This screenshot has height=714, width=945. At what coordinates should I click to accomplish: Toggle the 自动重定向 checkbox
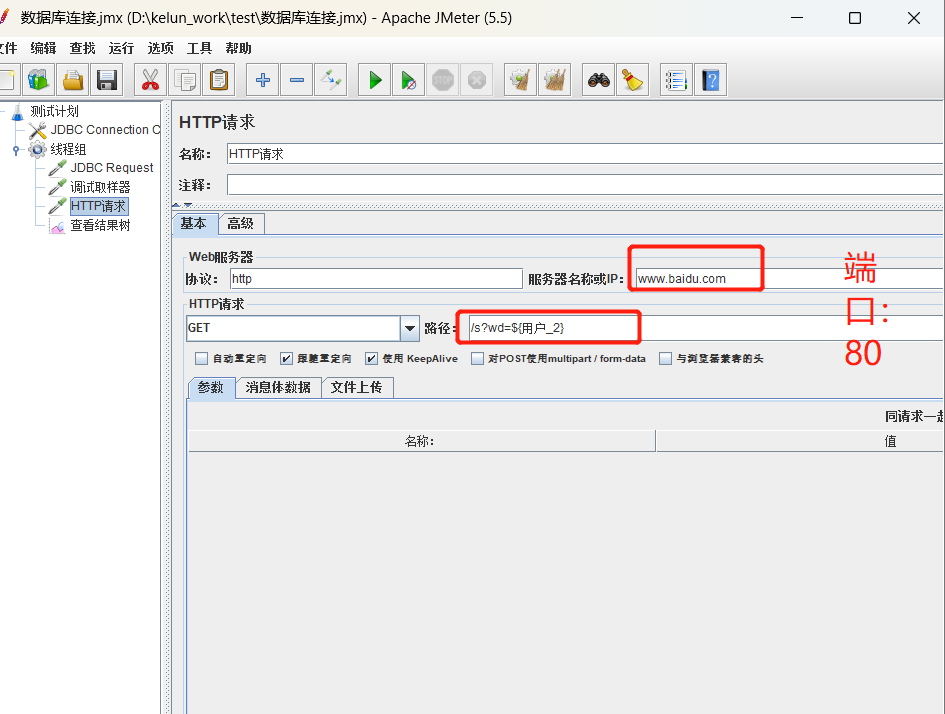pyautogui.click(x=201, y=359)
